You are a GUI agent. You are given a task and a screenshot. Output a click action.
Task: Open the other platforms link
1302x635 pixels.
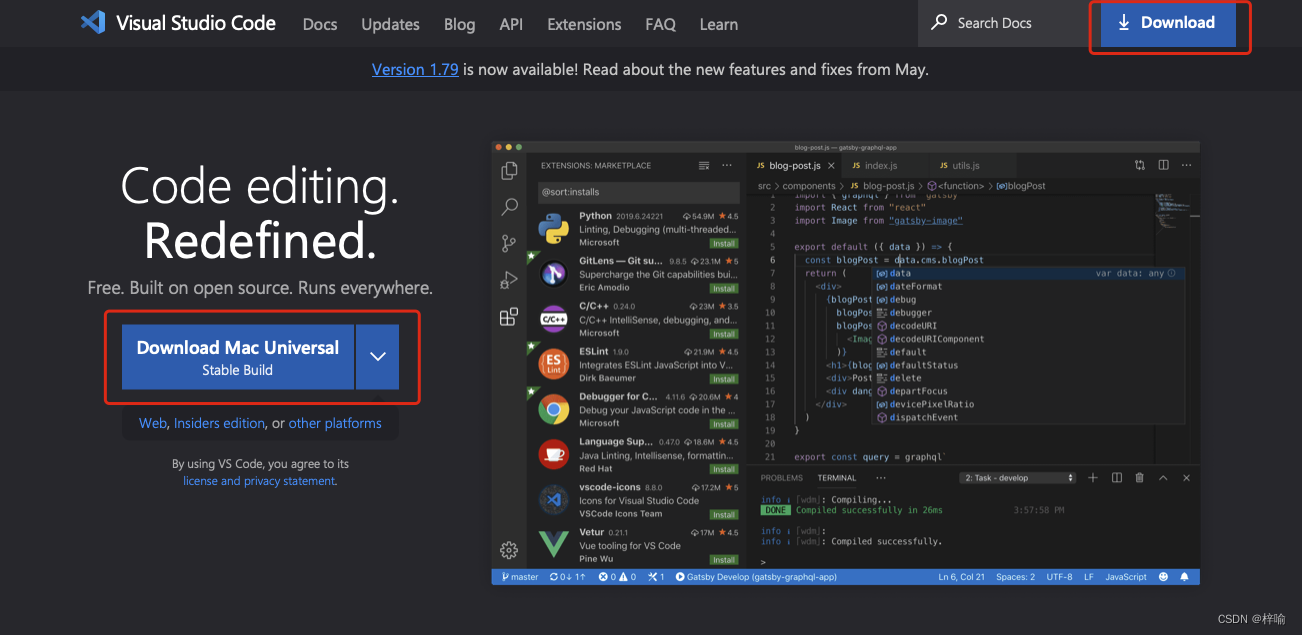[x=335, y=423]
